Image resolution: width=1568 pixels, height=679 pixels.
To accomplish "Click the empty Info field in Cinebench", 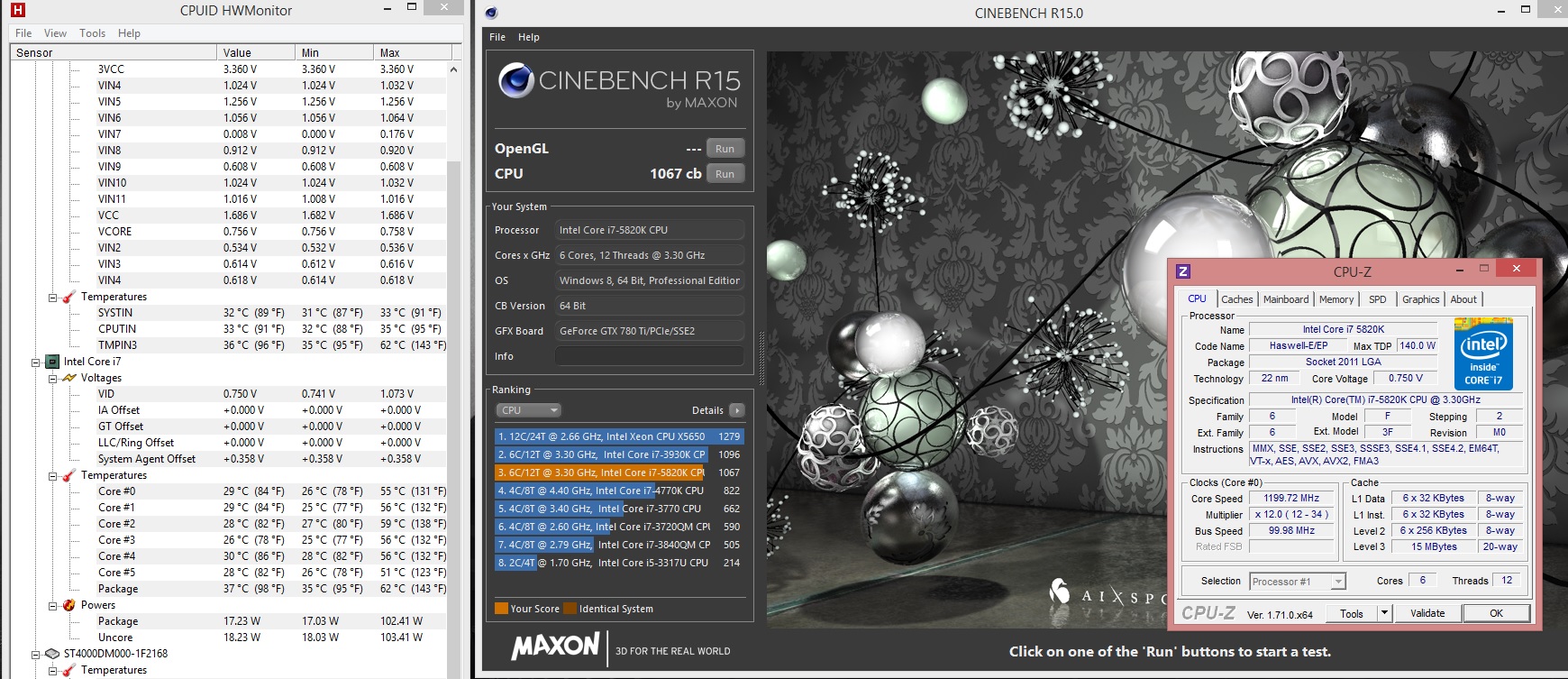I will point(649,356).
